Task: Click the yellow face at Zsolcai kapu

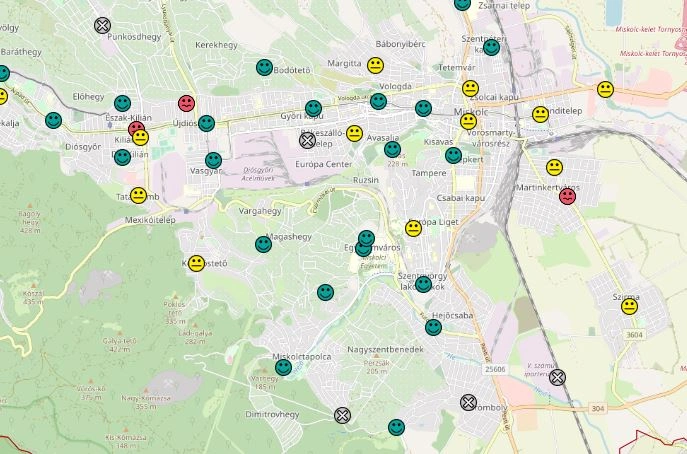Action: point(470,88)
